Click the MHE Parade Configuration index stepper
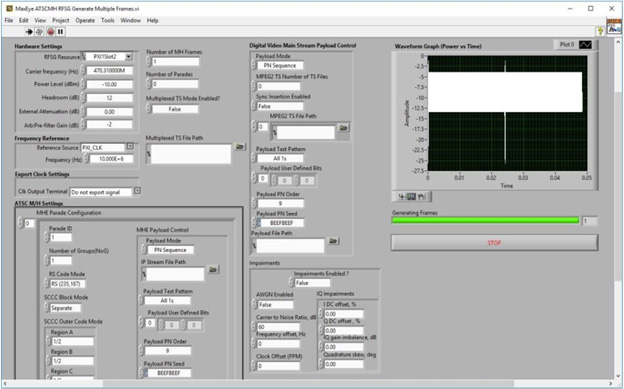 [x=21, y=223]
